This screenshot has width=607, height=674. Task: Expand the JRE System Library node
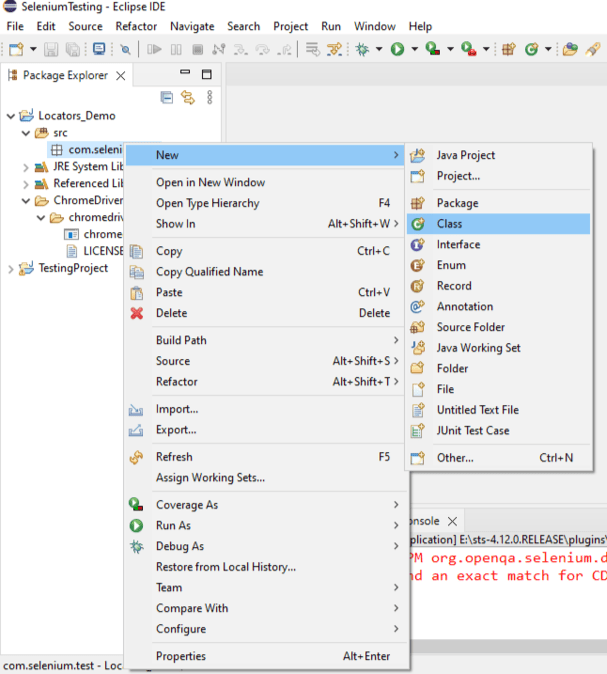(26, 167)
